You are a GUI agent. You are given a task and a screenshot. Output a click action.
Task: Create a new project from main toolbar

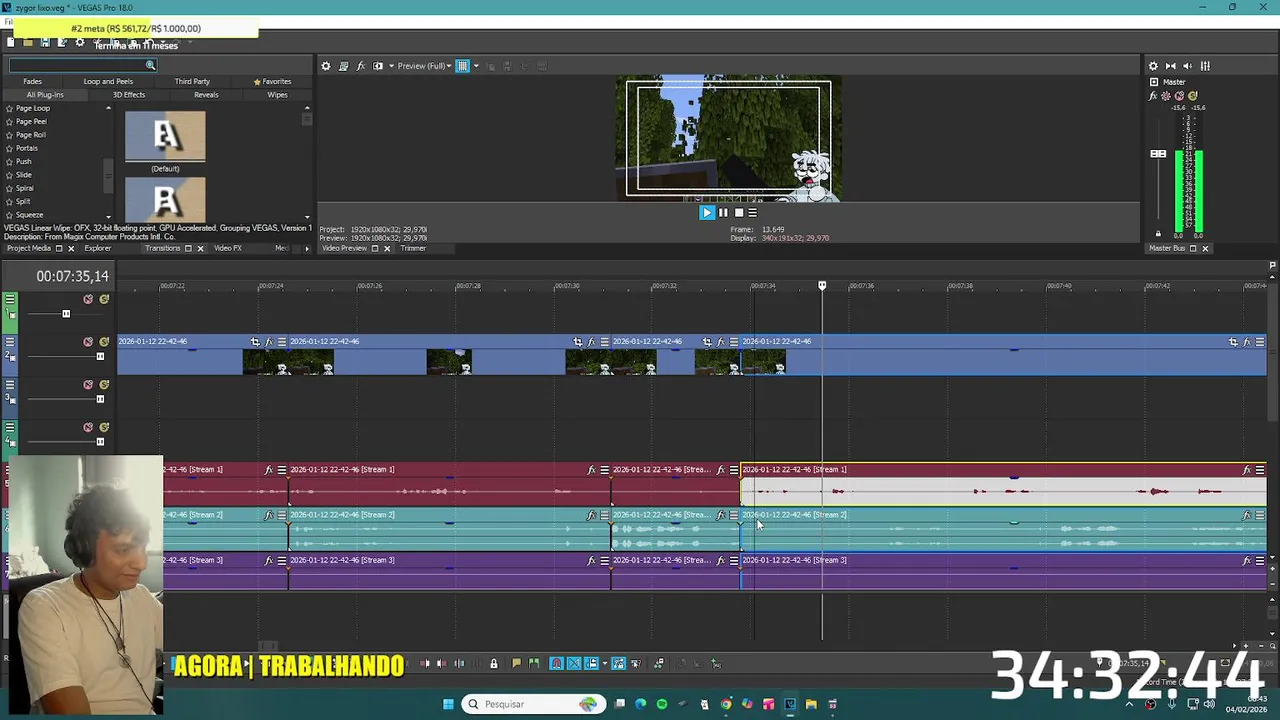(x=10, y=43)
